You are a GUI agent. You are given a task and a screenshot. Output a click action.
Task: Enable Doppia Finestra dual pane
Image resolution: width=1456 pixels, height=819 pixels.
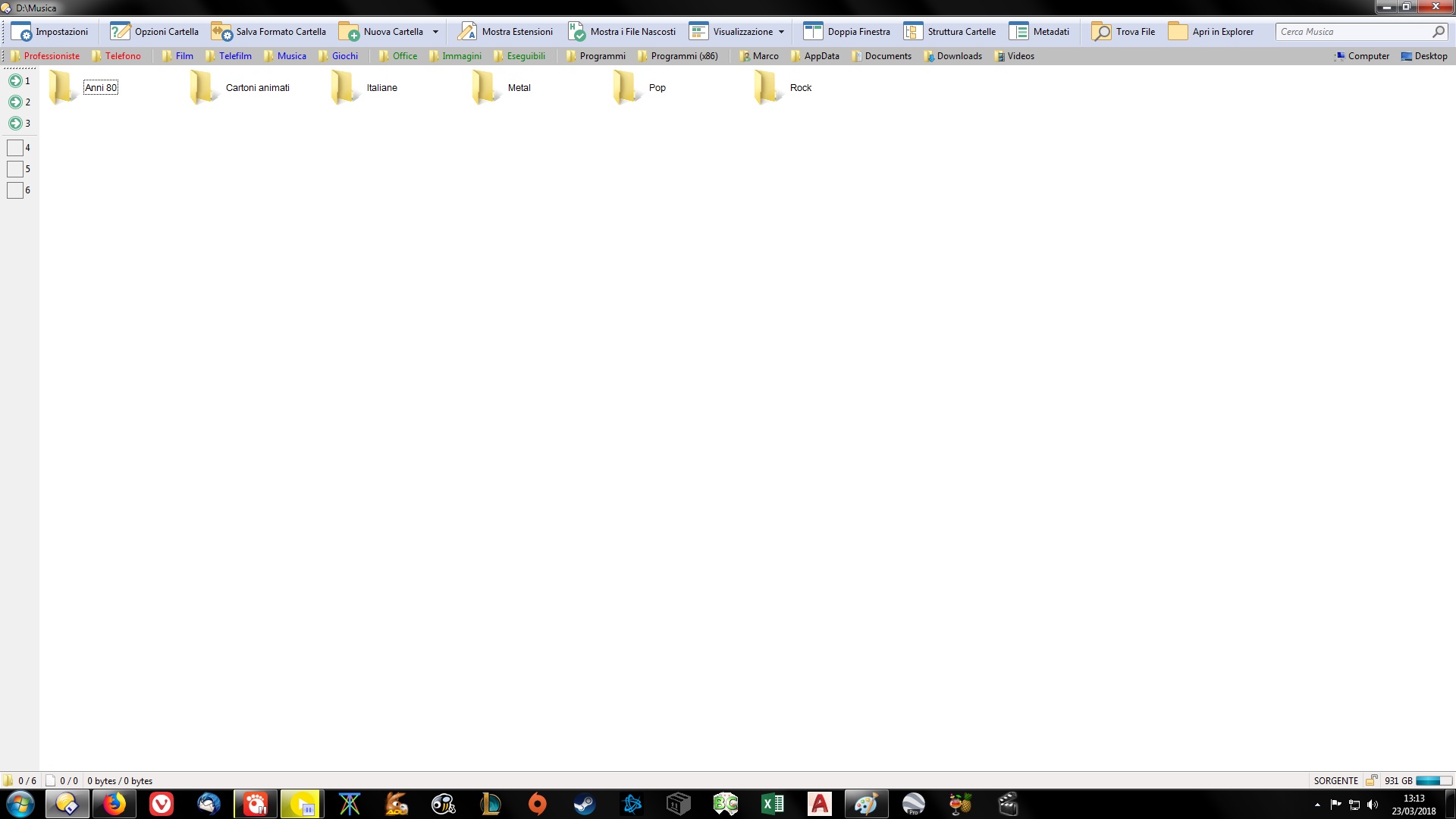pyautogui.click(x=847, y=32)
